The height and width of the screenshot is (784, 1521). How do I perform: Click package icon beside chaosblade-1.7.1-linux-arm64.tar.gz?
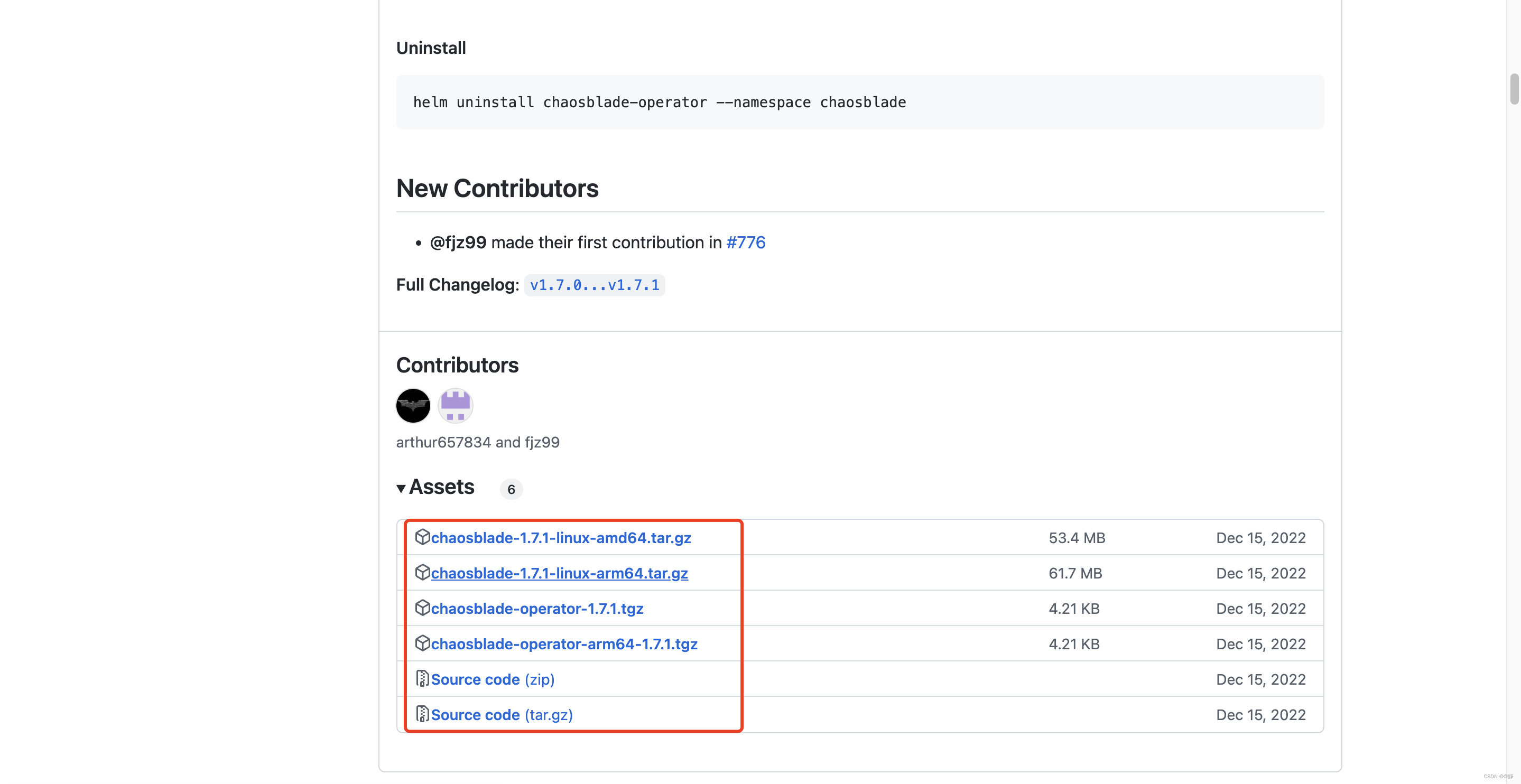[422, 572]
